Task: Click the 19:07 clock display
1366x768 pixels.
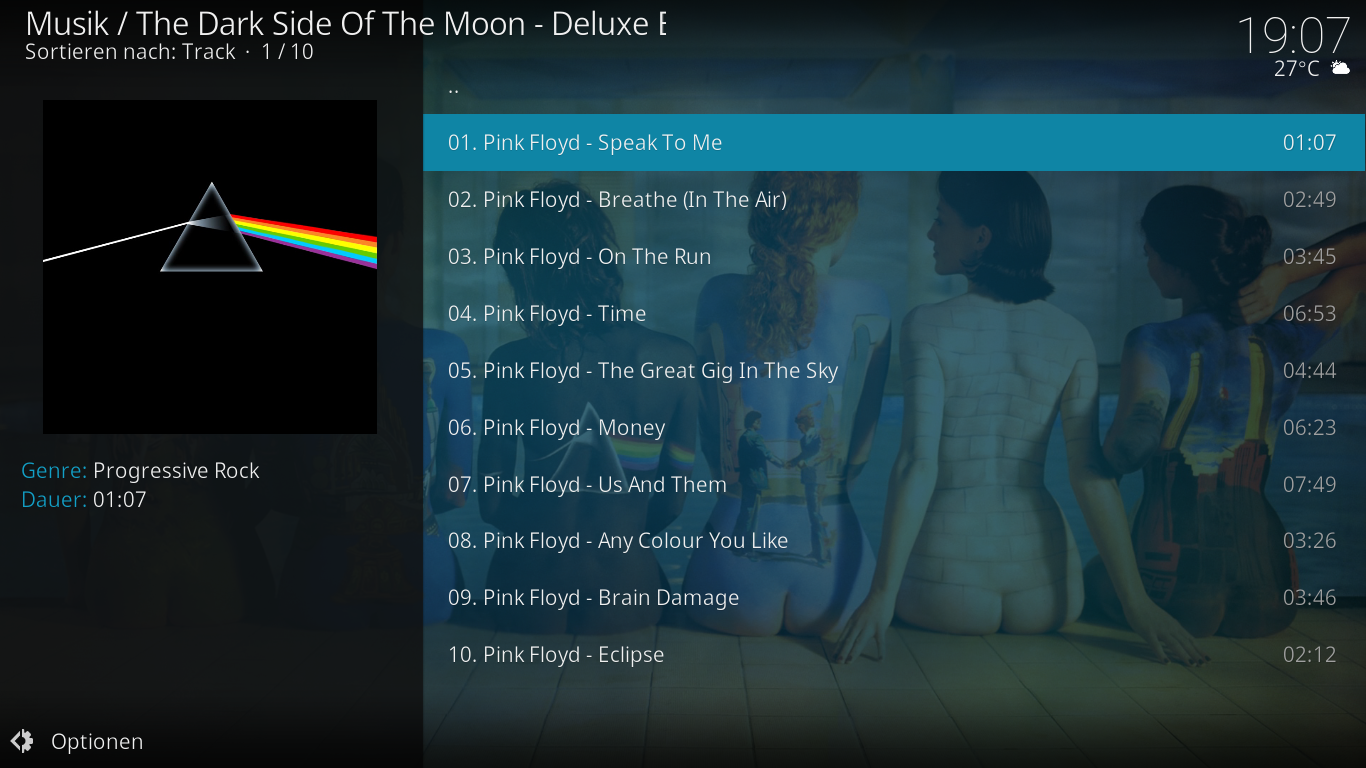Action: coord(1293,35)
